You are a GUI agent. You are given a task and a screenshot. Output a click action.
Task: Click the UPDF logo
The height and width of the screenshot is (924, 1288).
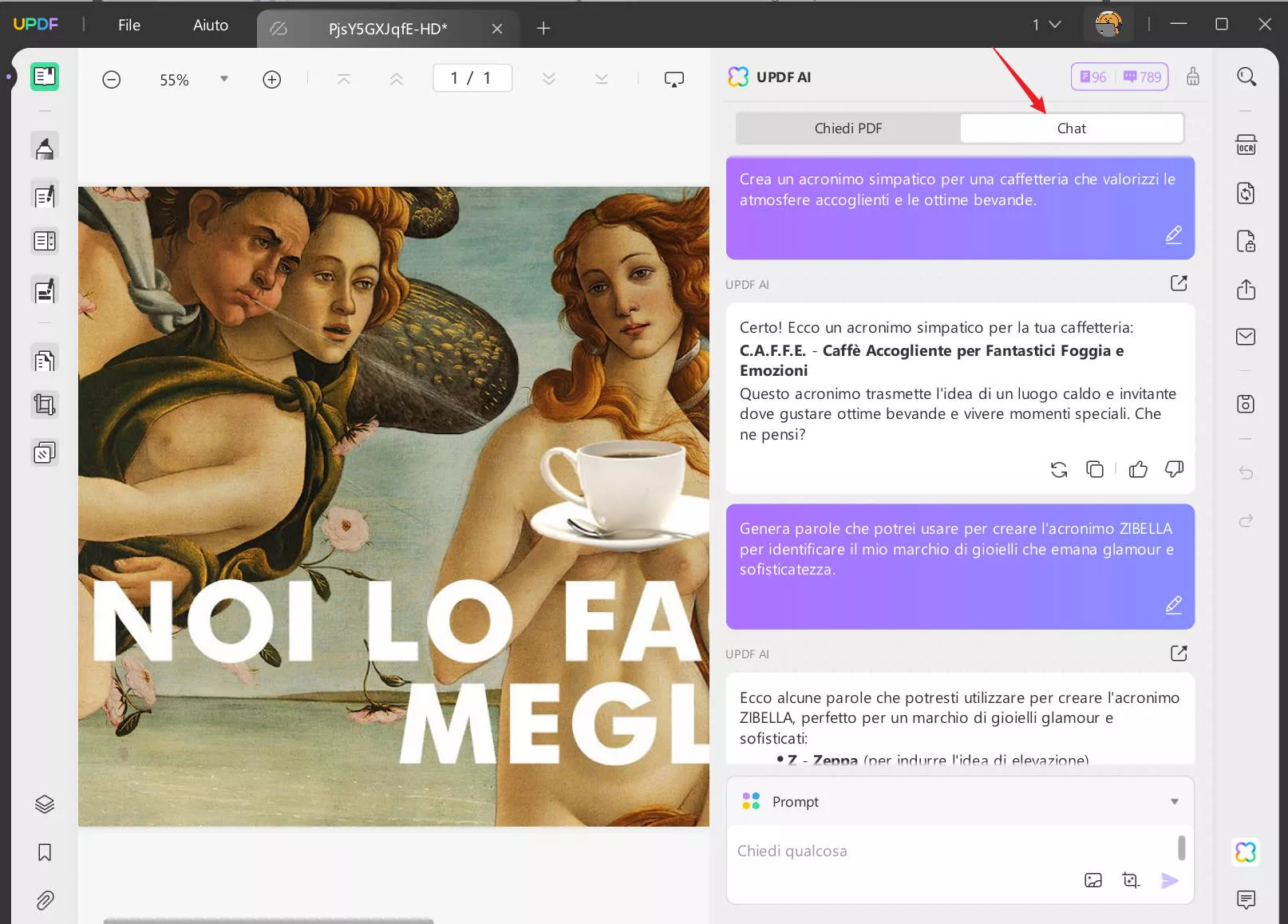36,25
